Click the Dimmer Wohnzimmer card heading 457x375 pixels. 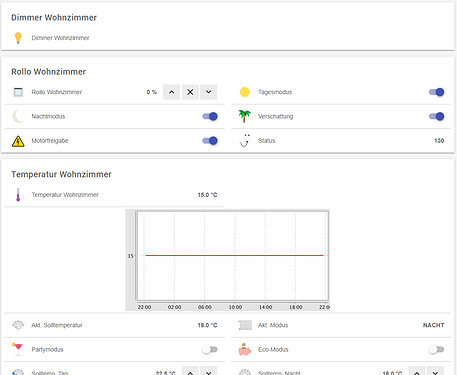54,17
